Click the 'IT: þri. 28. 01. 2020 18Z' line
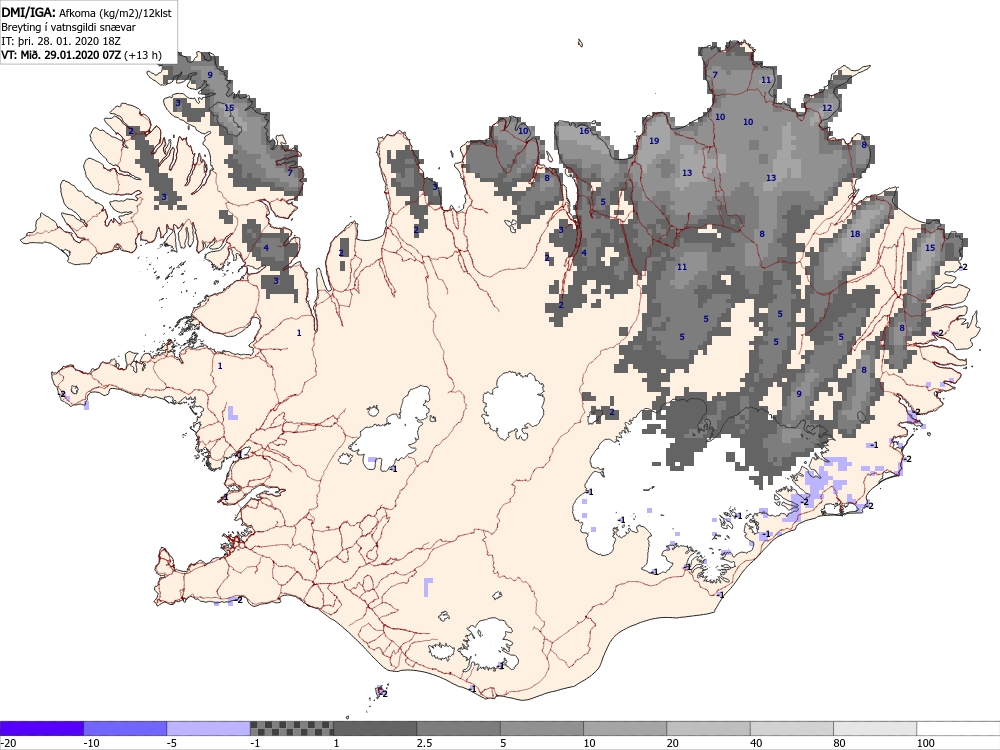1000x750 pixels. tap(61, 41)
